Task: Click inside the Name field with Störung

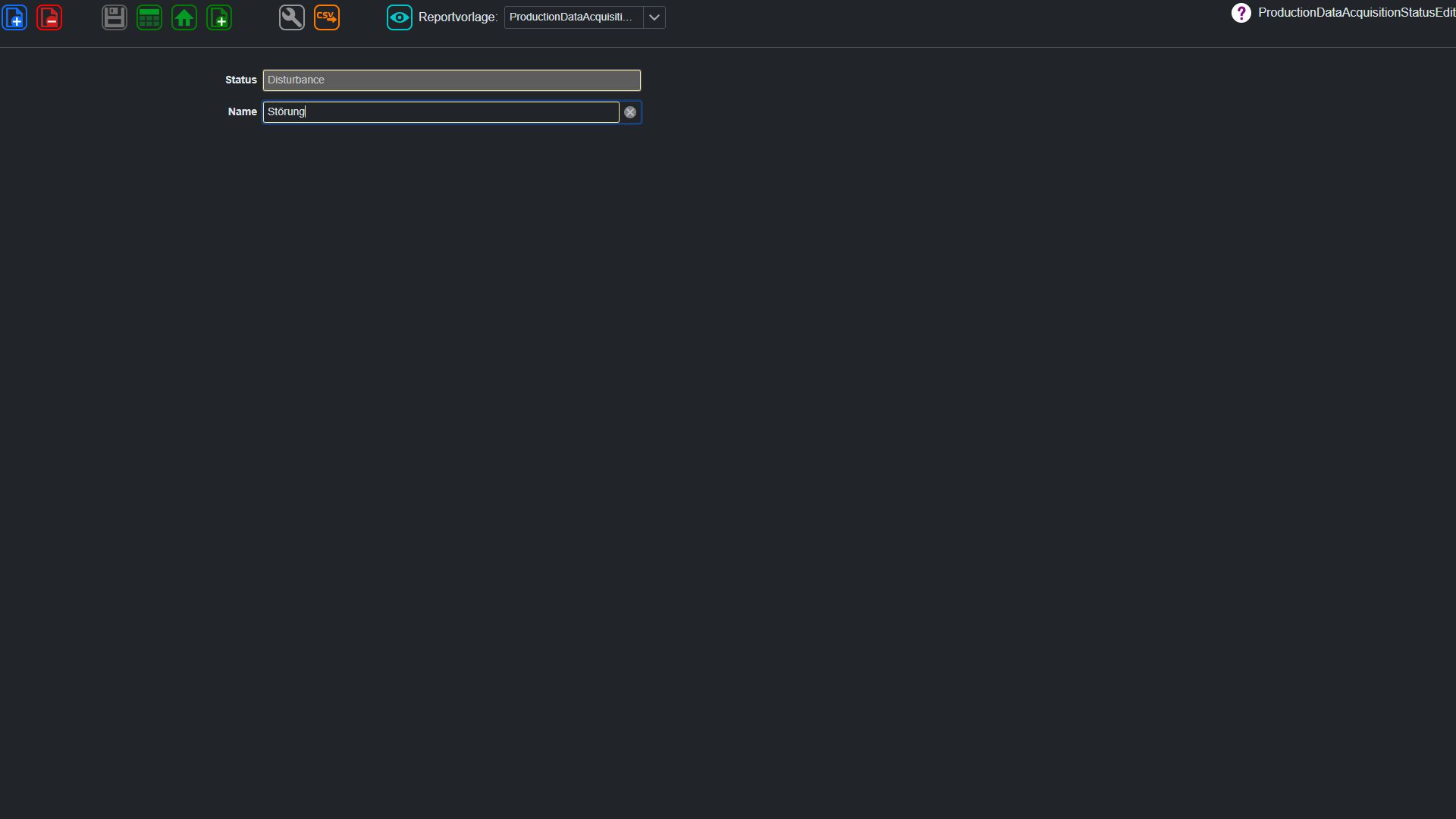Action: point(441,112)
